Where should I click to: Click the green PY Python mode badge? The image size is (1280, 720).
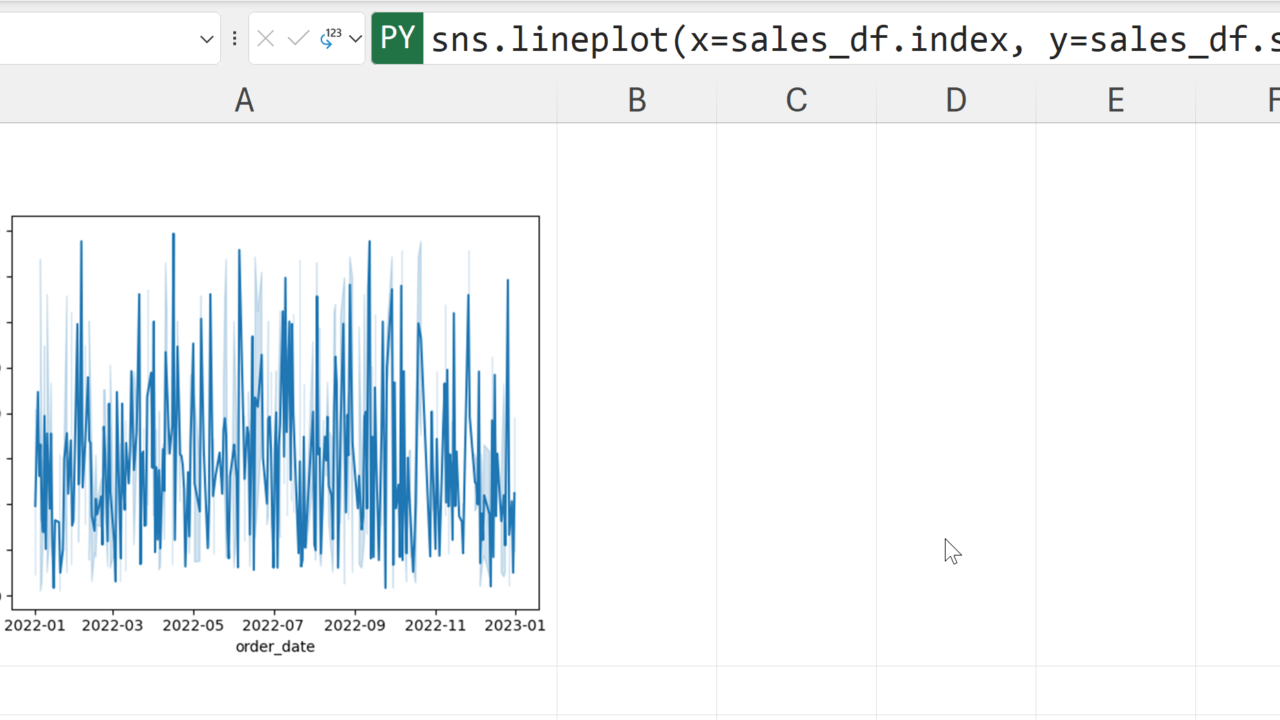point(397,39)
